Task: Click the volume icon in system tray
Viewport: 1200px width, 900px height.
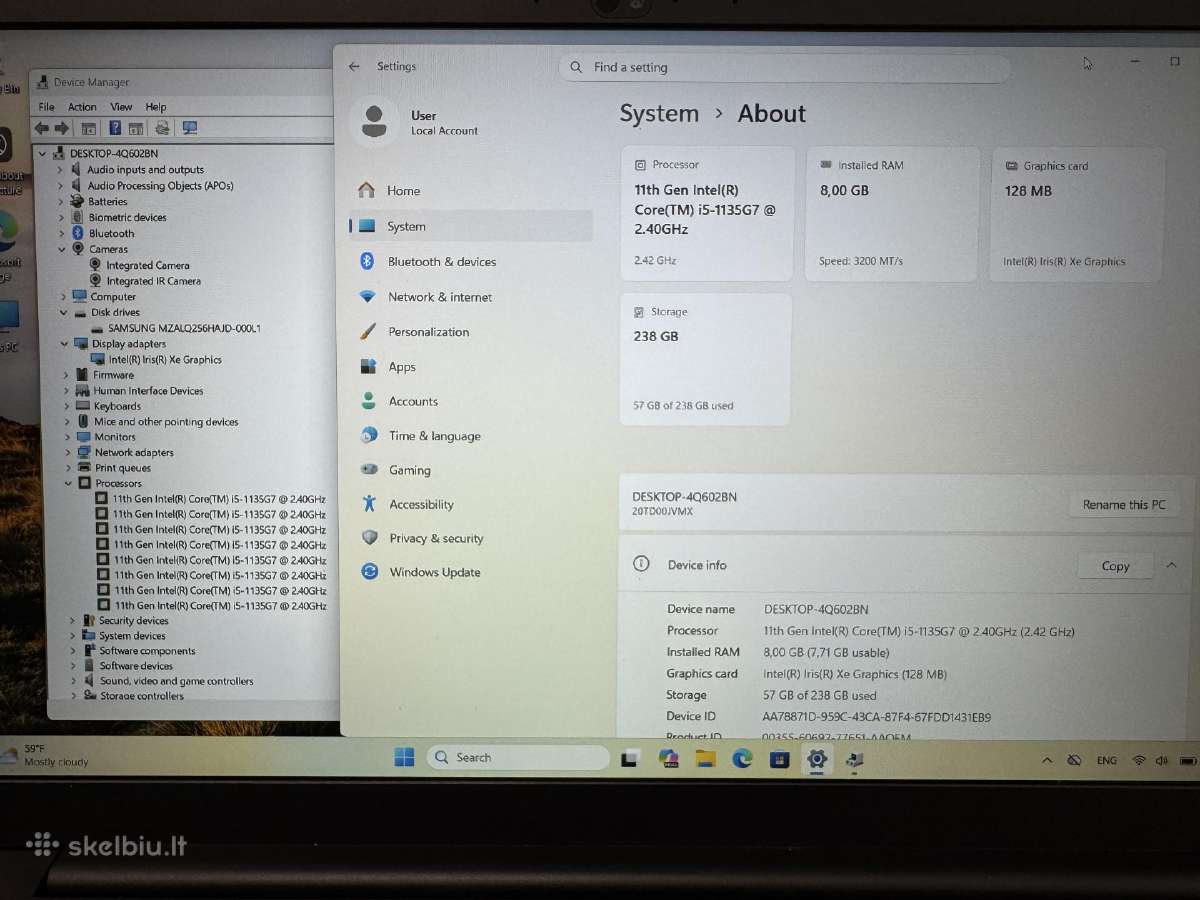Action: pos(1162,761)
